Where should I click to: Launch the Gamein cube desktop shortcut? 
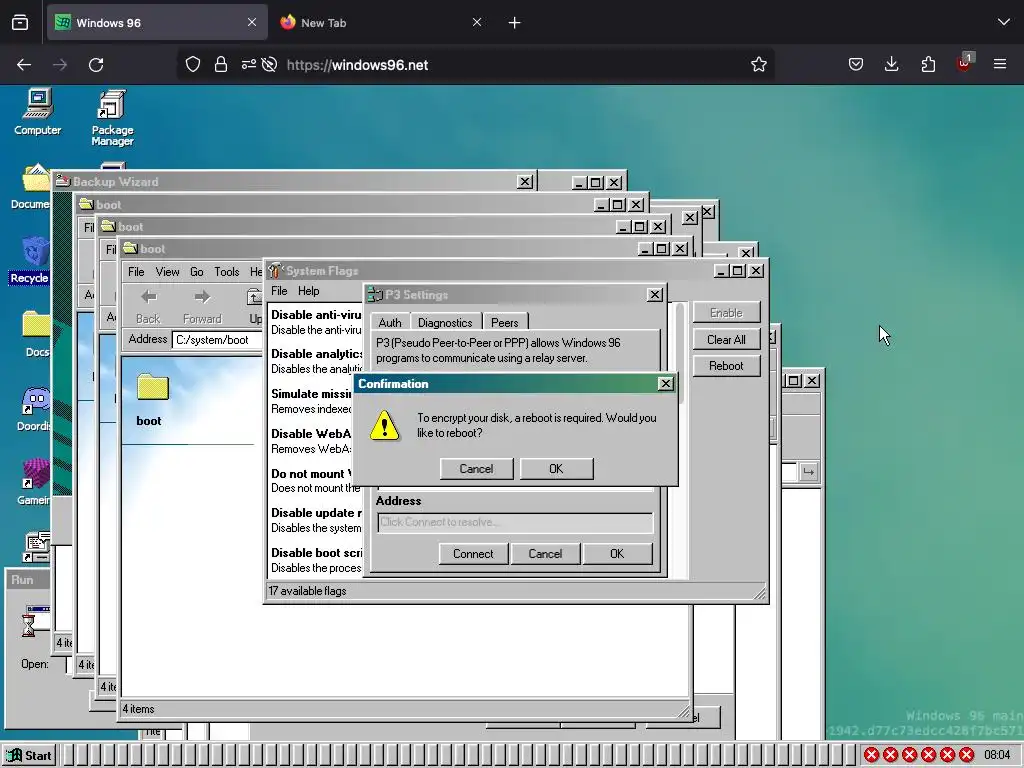(34, 482)
